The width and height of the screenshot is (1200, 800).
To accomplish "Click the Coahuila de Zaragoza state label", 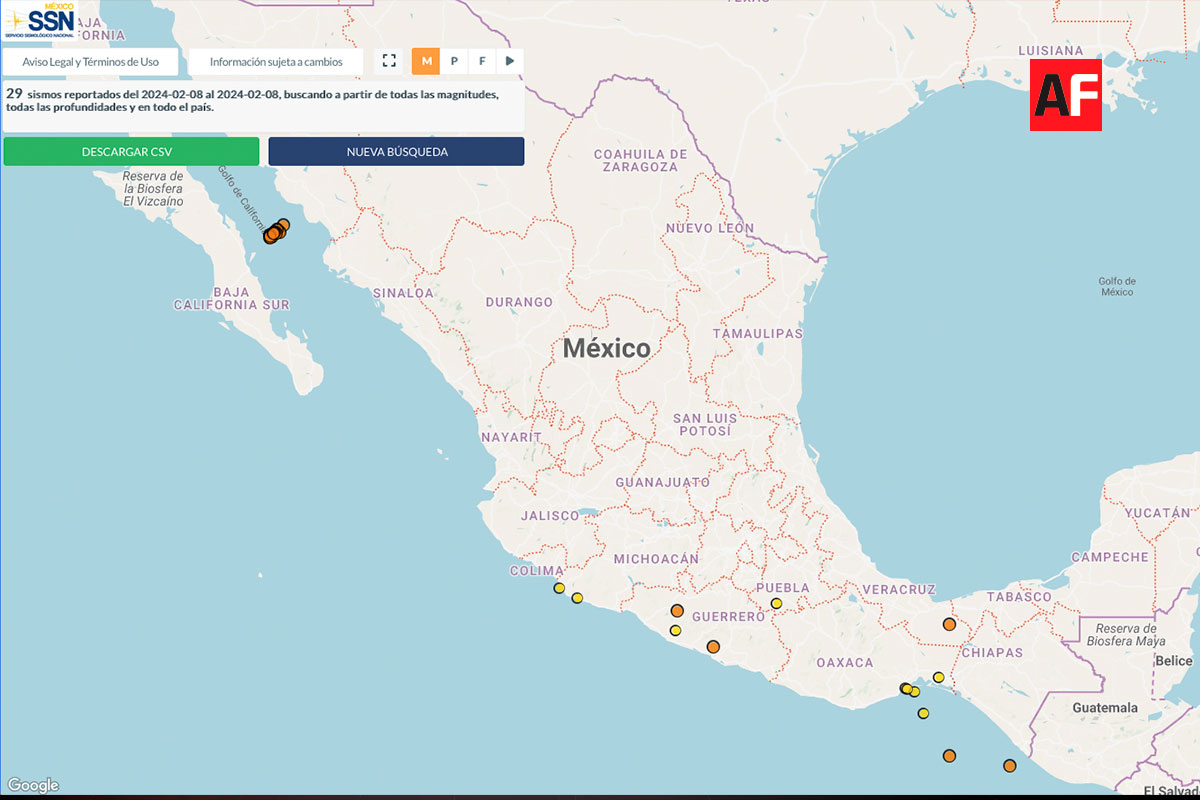I will coord(641,160).
